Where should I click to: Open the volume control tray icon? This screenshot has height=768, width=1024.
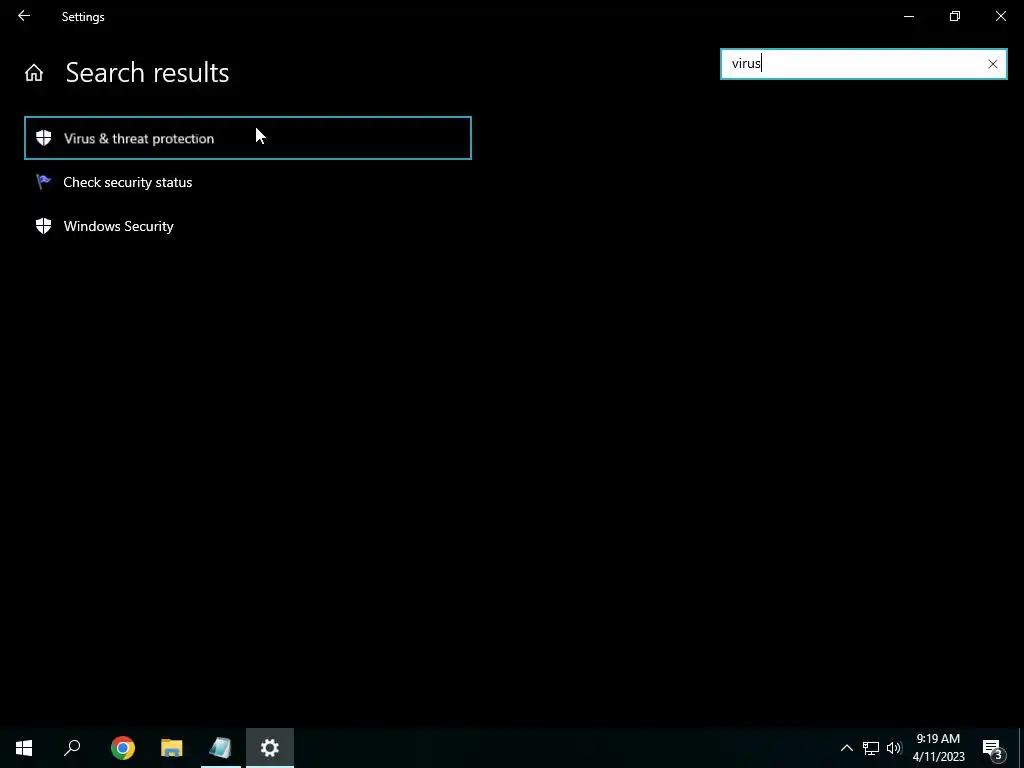(894, 748)
